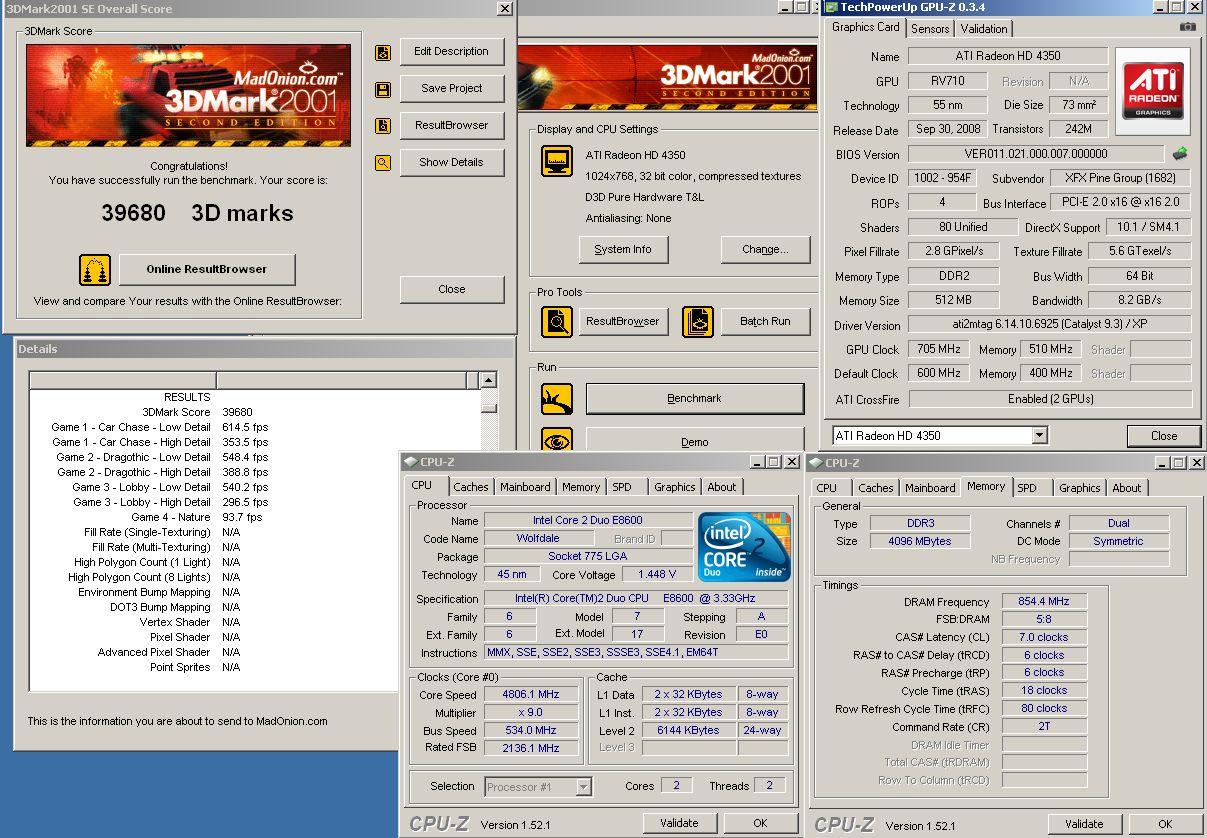The width and height of the screenshot is (1207, 838).
Task: Click the ResultBrowser document icon
Action: (383, 126)
